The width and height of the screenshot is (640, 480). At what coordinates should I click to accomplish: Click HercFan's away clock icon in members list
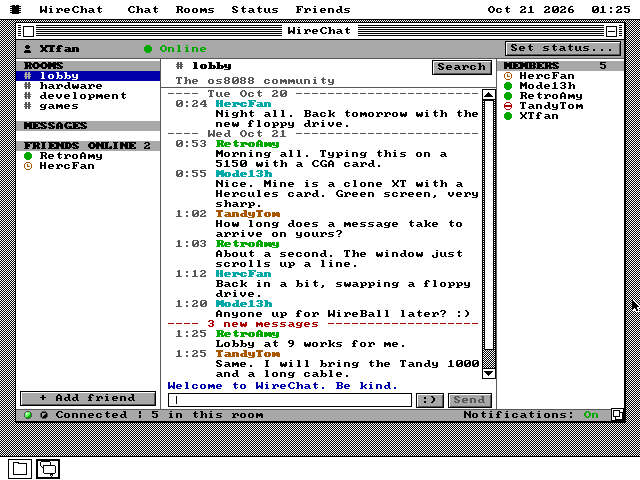508,76
